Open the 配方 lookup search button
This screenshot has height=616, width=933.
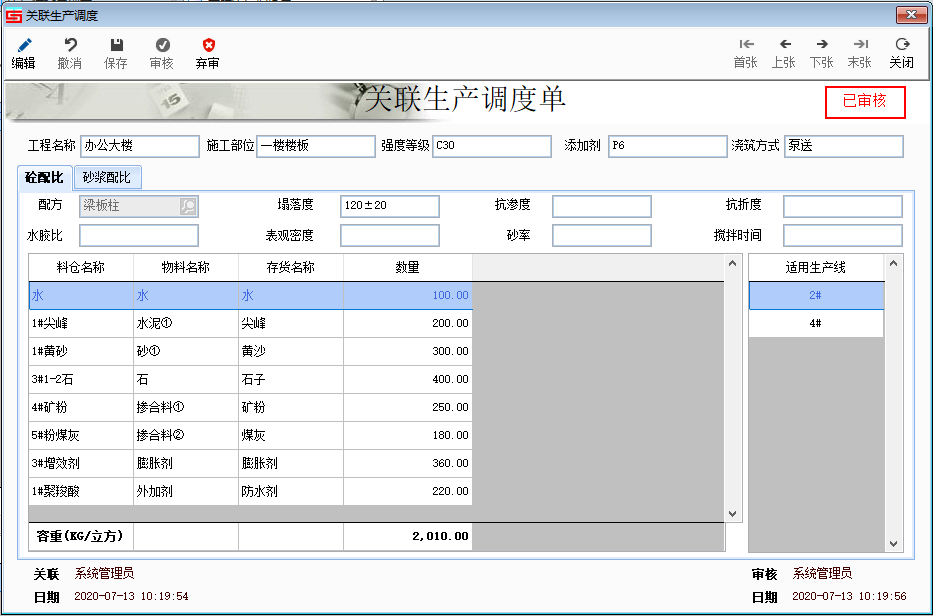click(x=188, y=206)
